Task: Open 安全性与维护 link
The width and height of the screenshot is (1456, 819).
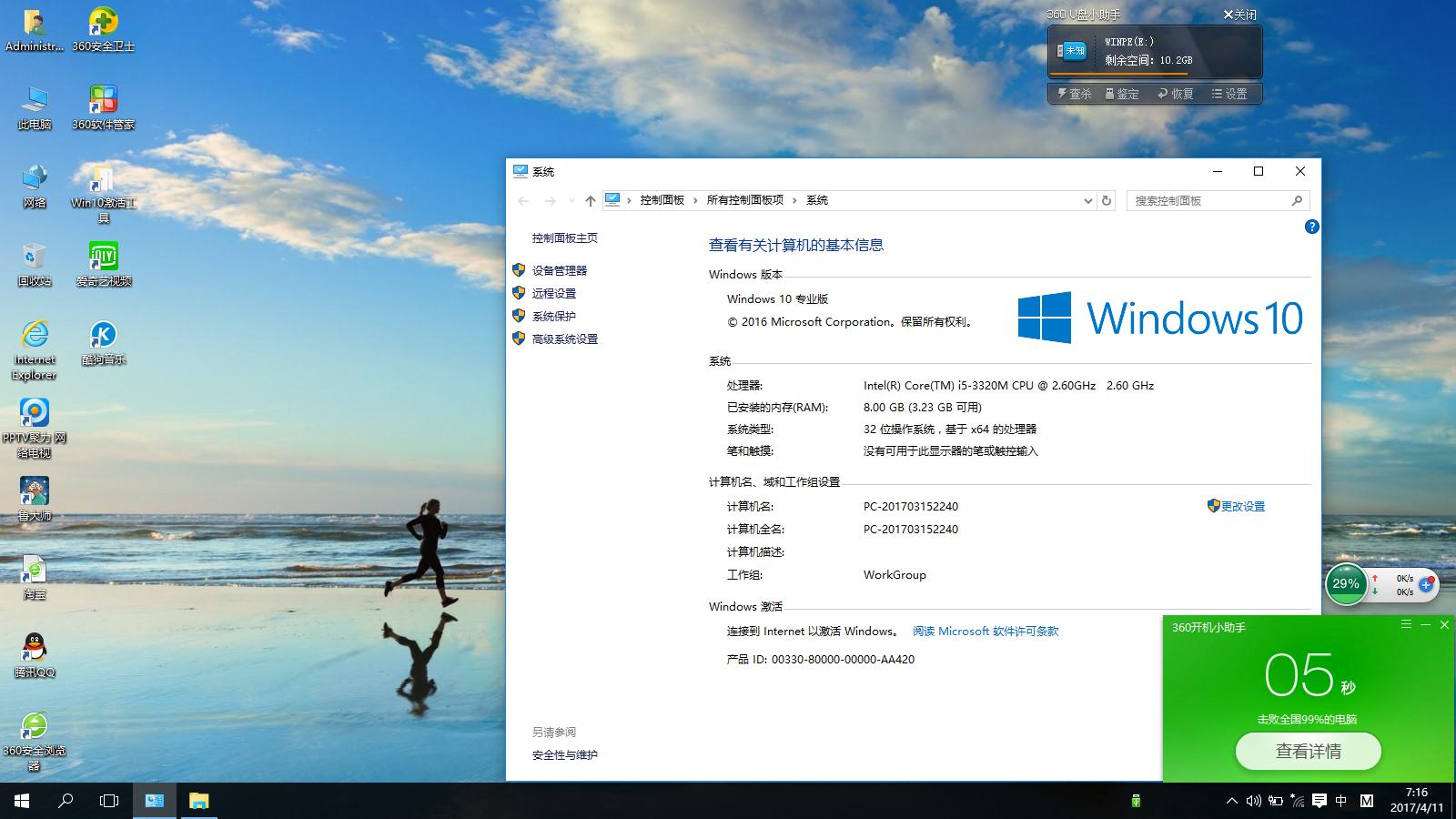Action: 565,754
